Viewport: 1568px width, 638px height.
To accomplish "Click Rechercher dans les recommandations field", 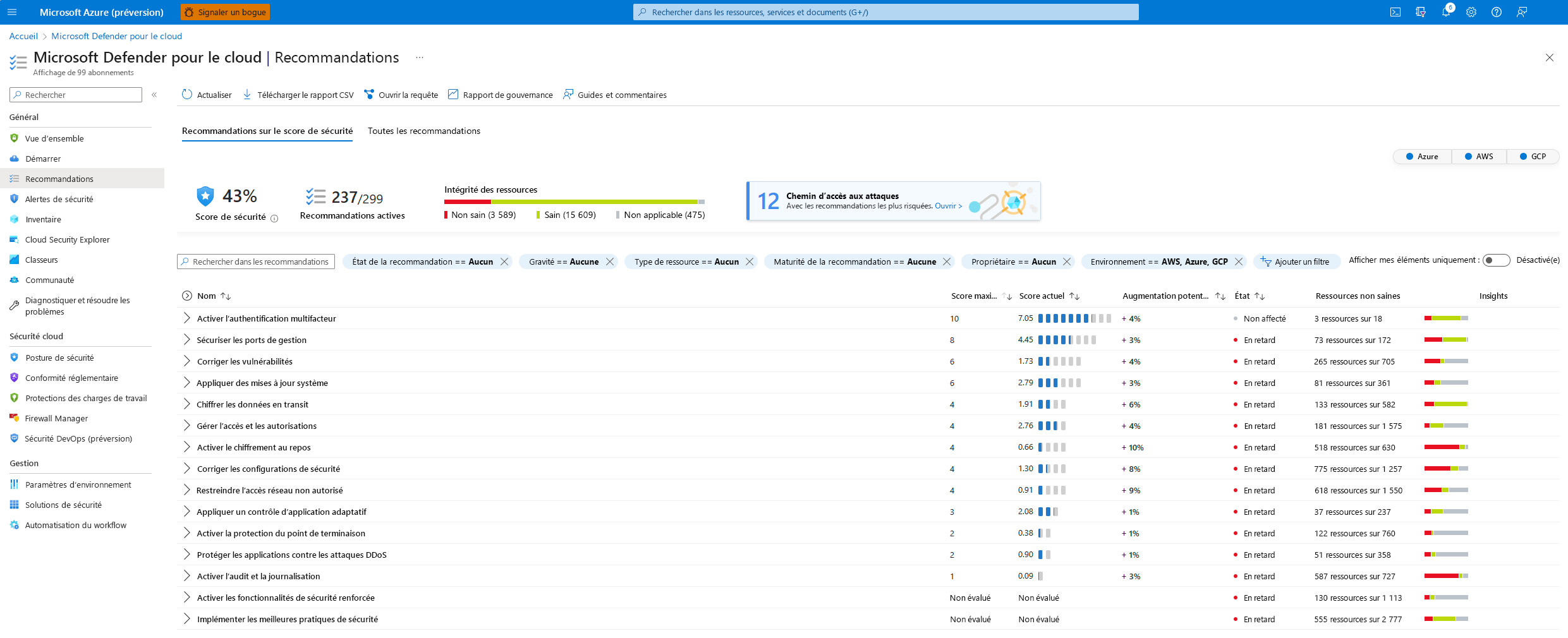I will click(x=256, y=262).
